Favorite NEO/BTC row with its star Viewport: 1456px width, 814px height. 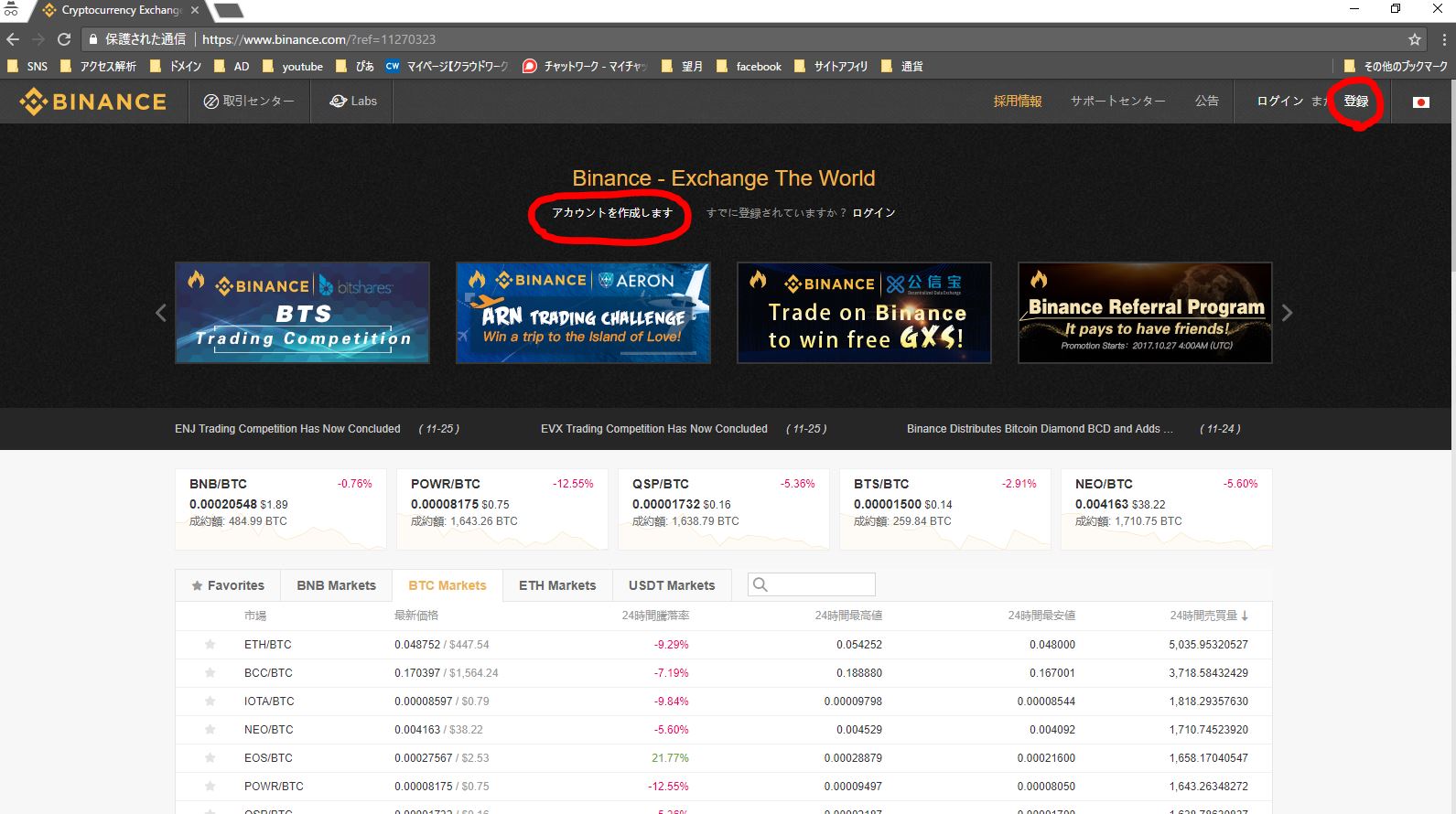[x=210, y=730]
